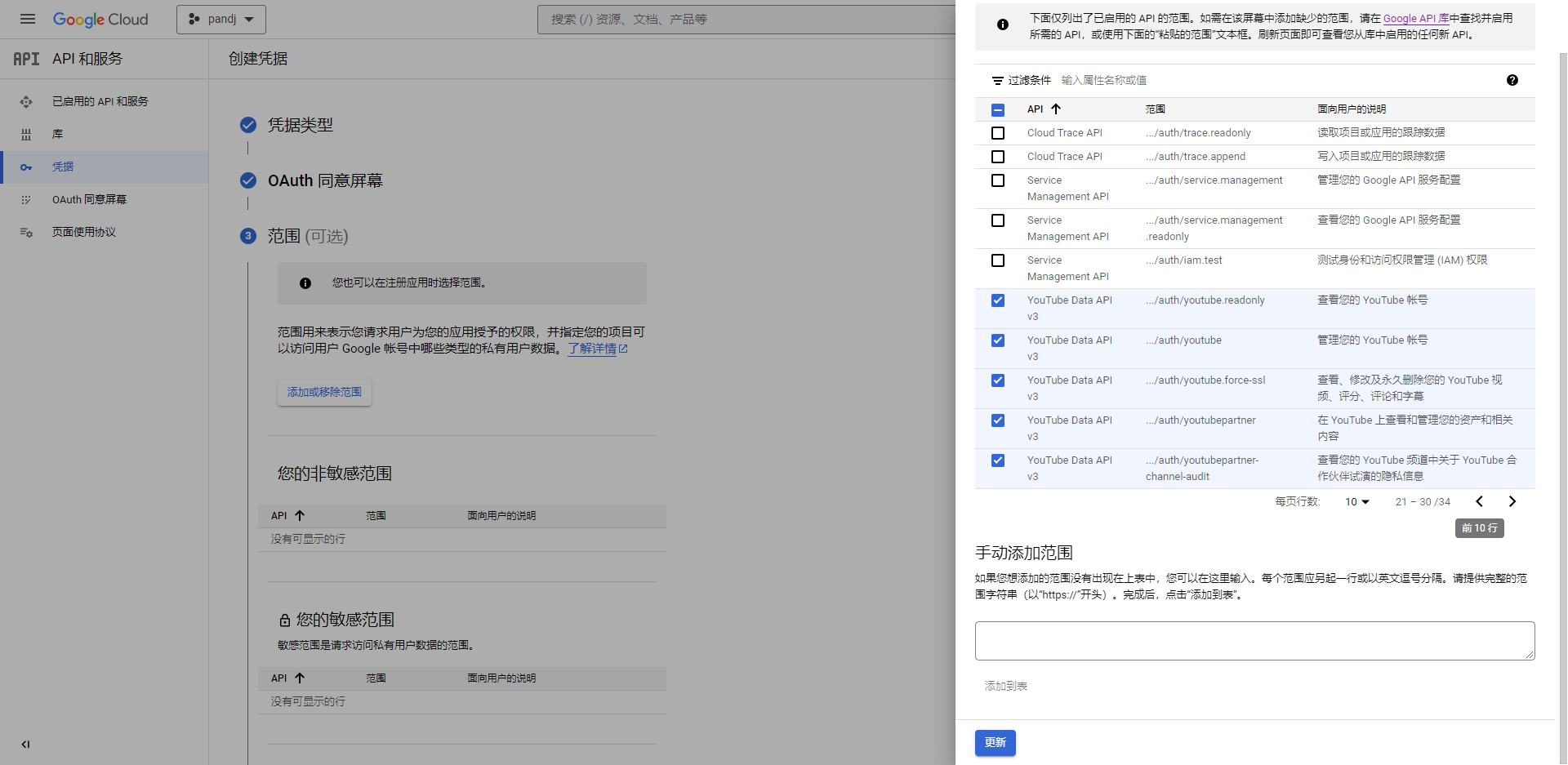Uncheck the auth/youtube.readonly scope checkbox
The image size is (1568, 765).
click(x=997, y=300)
